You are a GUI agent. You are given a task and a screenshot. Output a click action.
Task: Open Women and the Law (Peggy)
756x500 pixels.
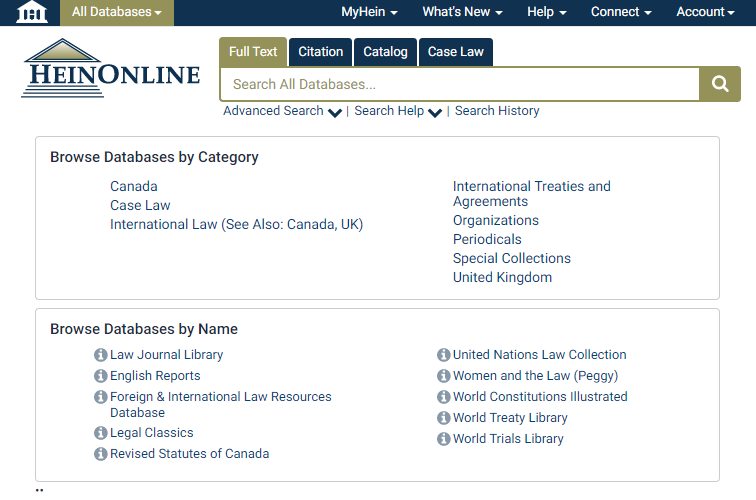[x=535, y=376]
